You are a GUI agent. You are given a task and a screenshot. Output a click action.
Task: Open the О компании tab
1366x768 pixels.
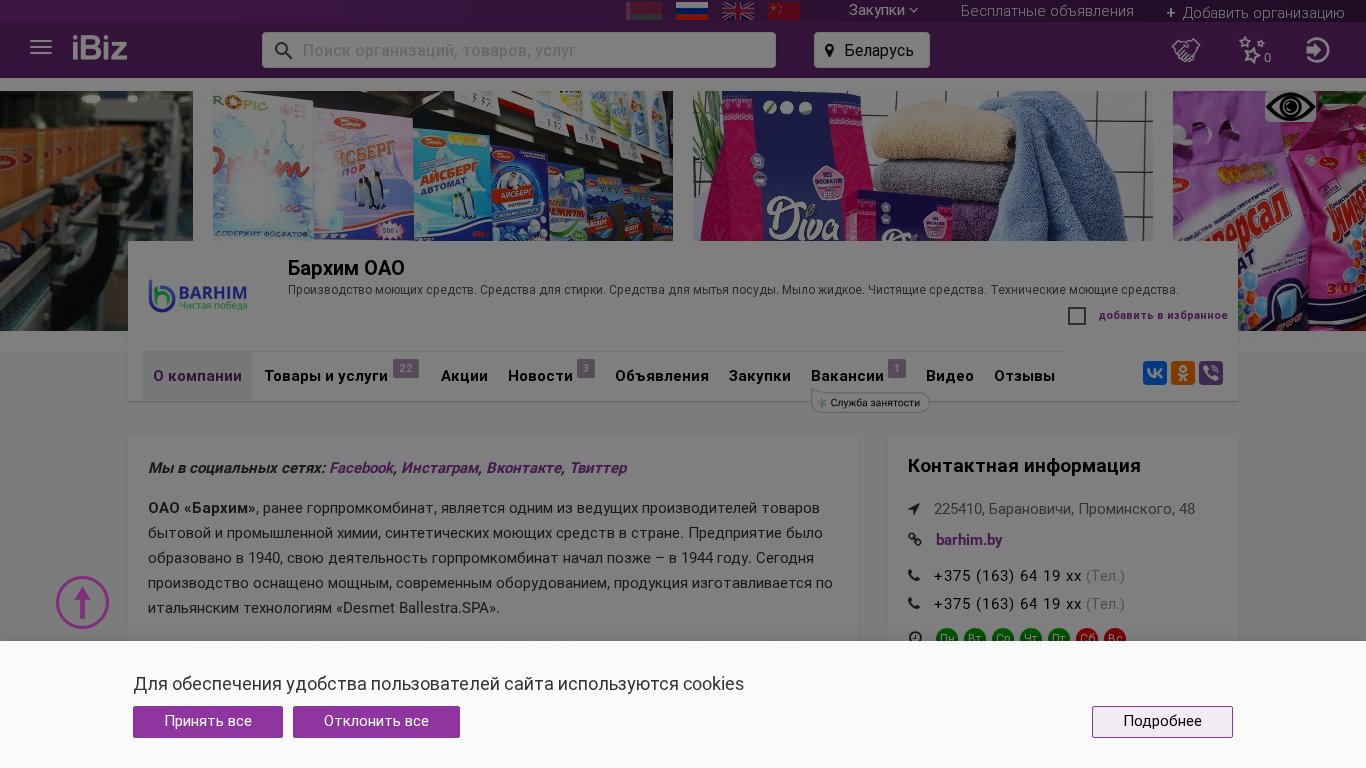(197, 376)
